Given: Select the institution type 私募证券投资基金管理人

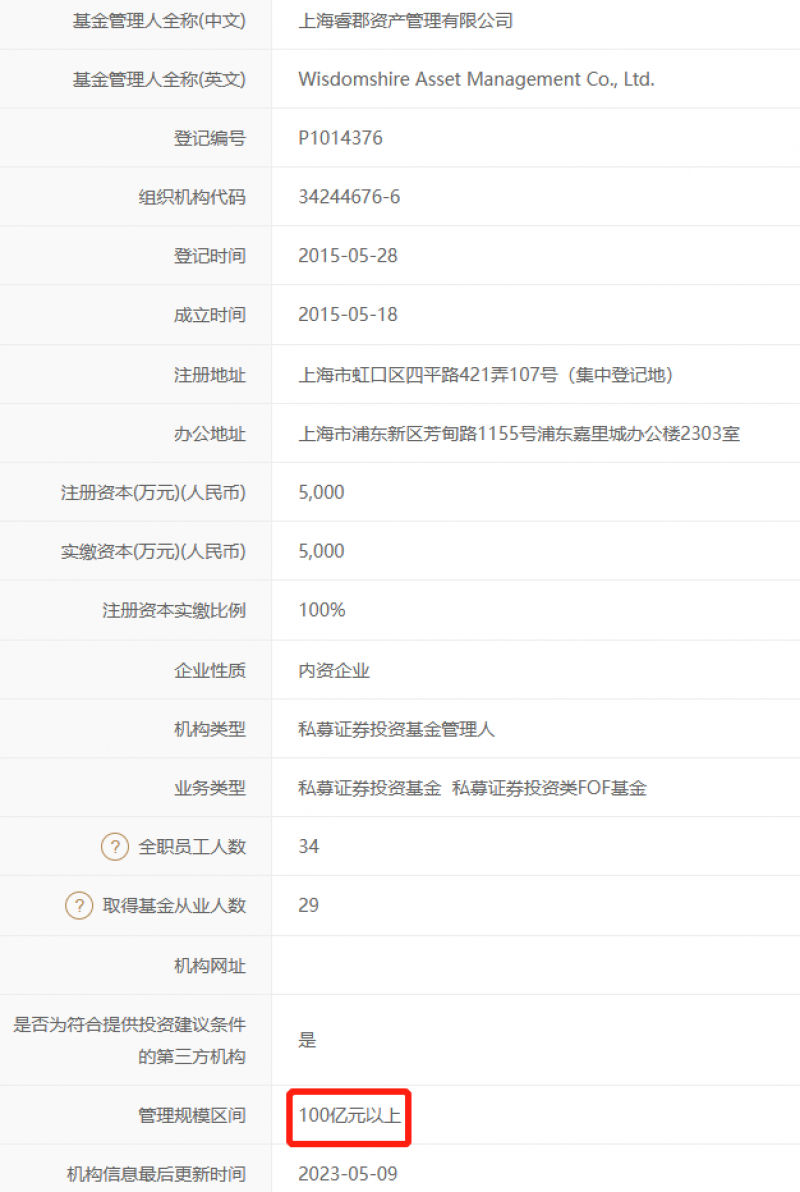Looking at the screenshot, I should pos(396,730).
